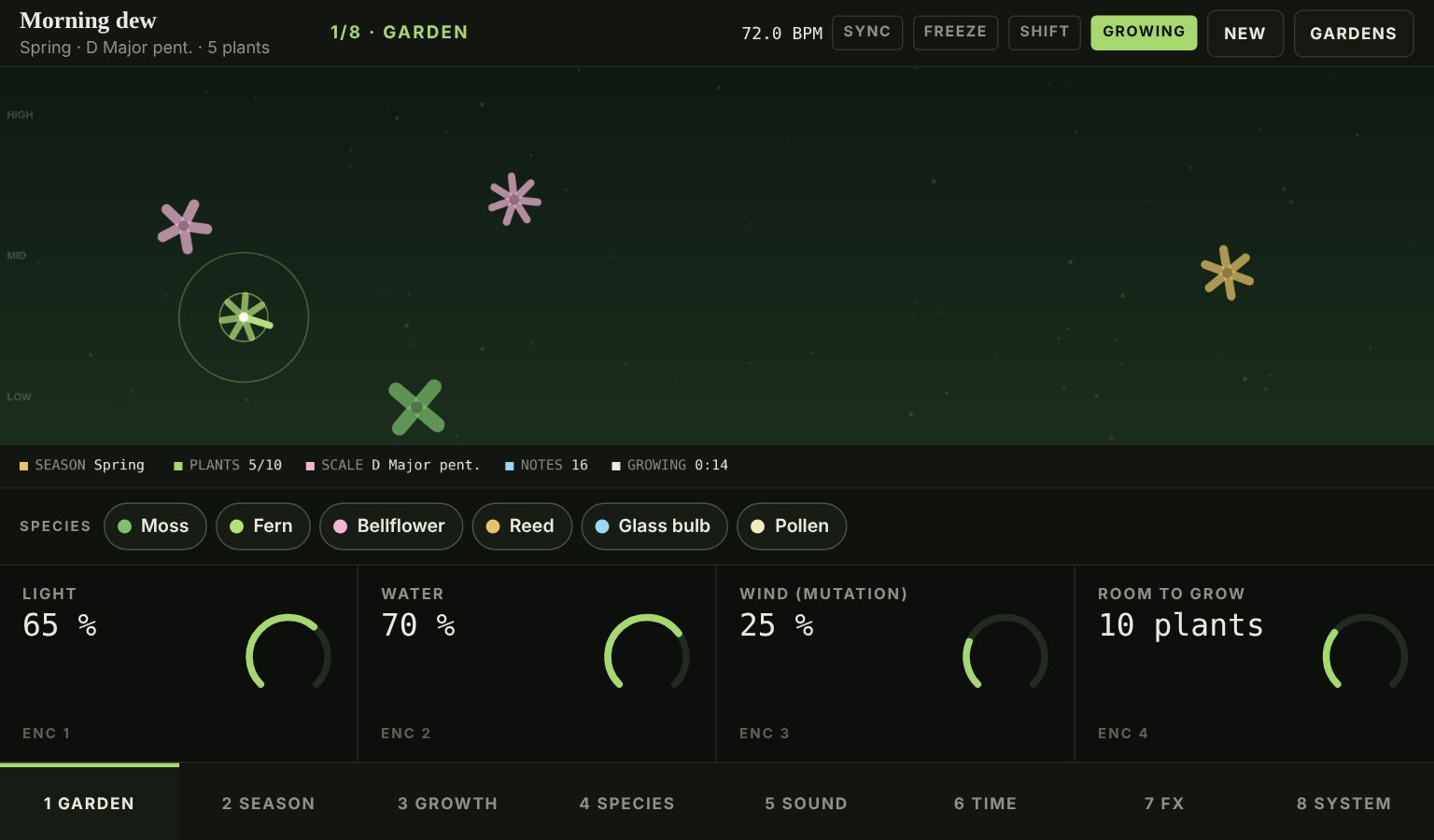
Task: Open the GARDENS list
Action: [1353, 34]
